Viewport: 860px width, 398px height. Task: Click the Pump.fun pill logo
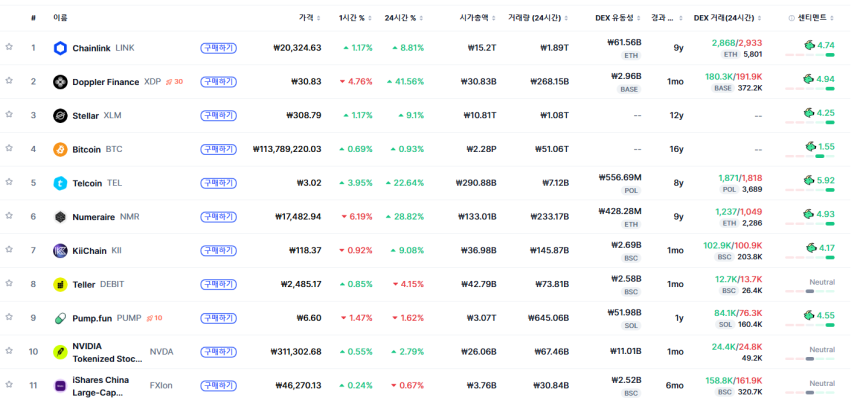pos(60,319)
